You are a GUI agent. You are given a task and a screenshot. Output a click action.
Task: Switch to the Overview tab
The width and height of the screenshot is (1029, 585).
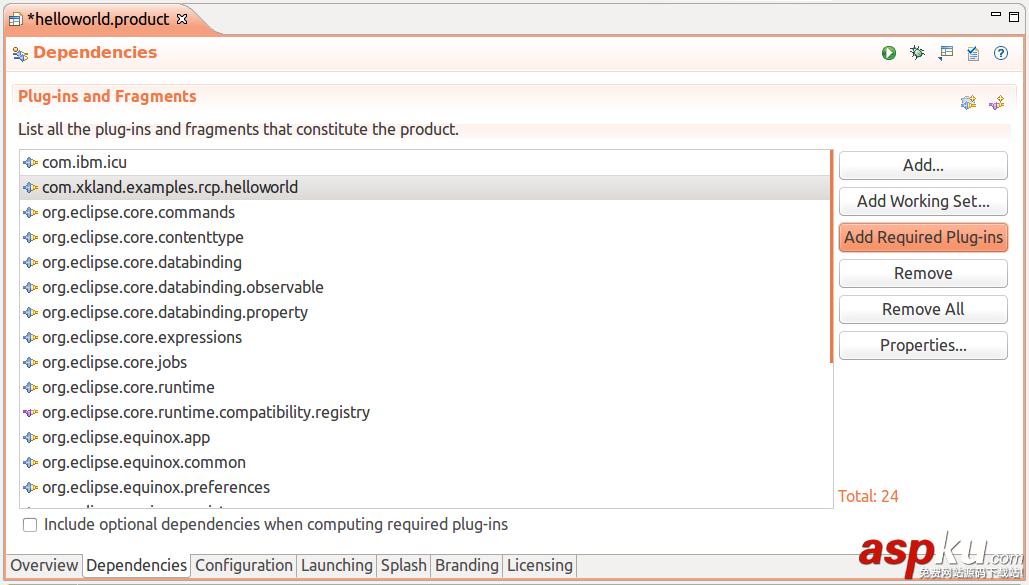click(x=44, y=565)
